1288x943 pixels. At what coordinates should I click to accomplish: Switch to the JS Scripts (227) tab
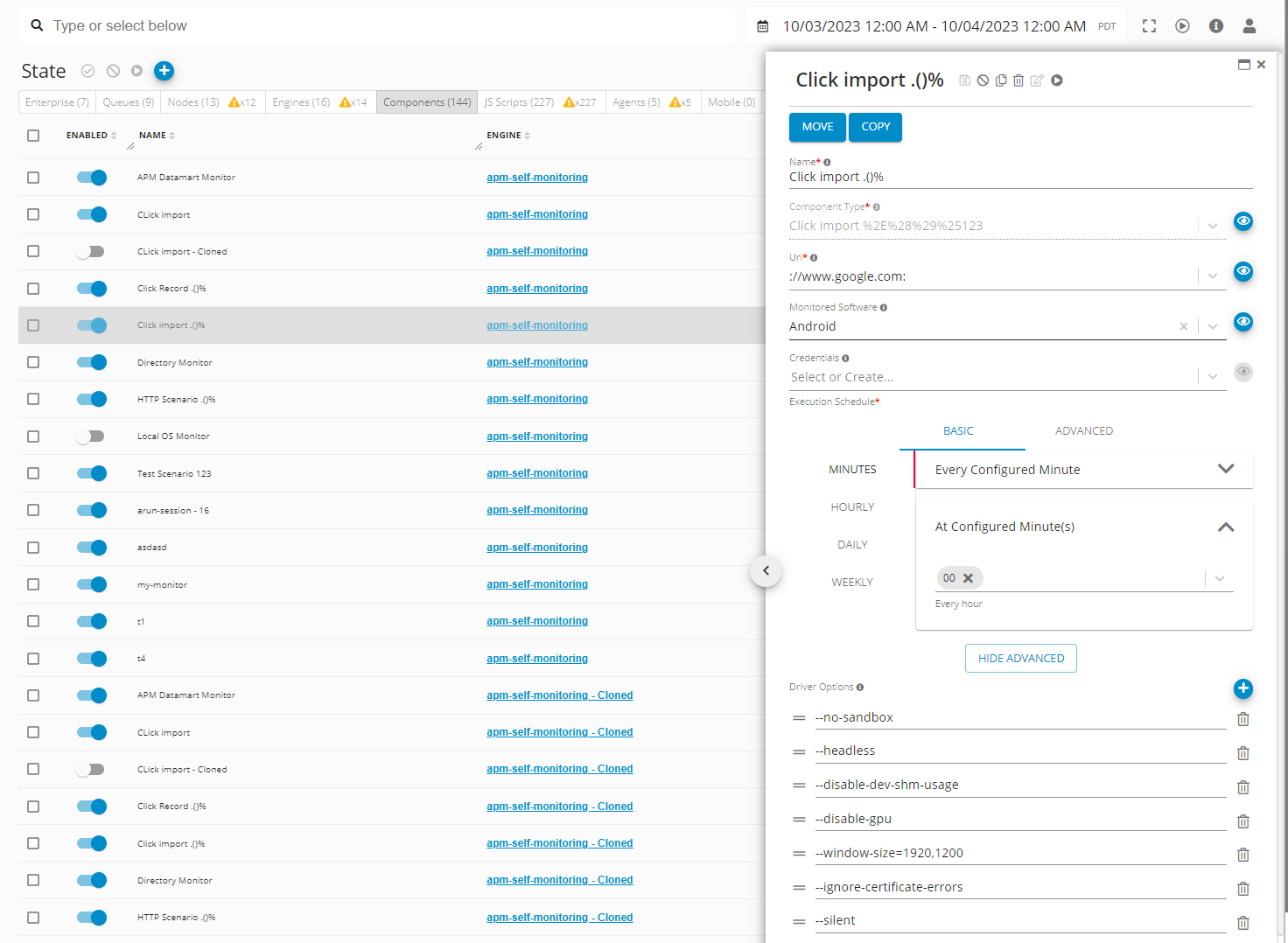click(x=519, y=102)
